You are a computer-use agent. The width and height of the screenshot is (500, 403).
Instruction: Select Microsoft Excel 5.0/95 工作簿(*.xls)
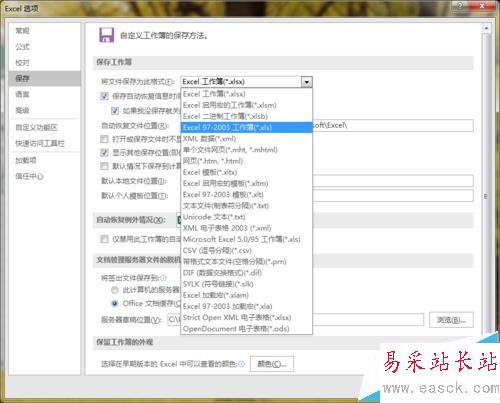point(246,239)
